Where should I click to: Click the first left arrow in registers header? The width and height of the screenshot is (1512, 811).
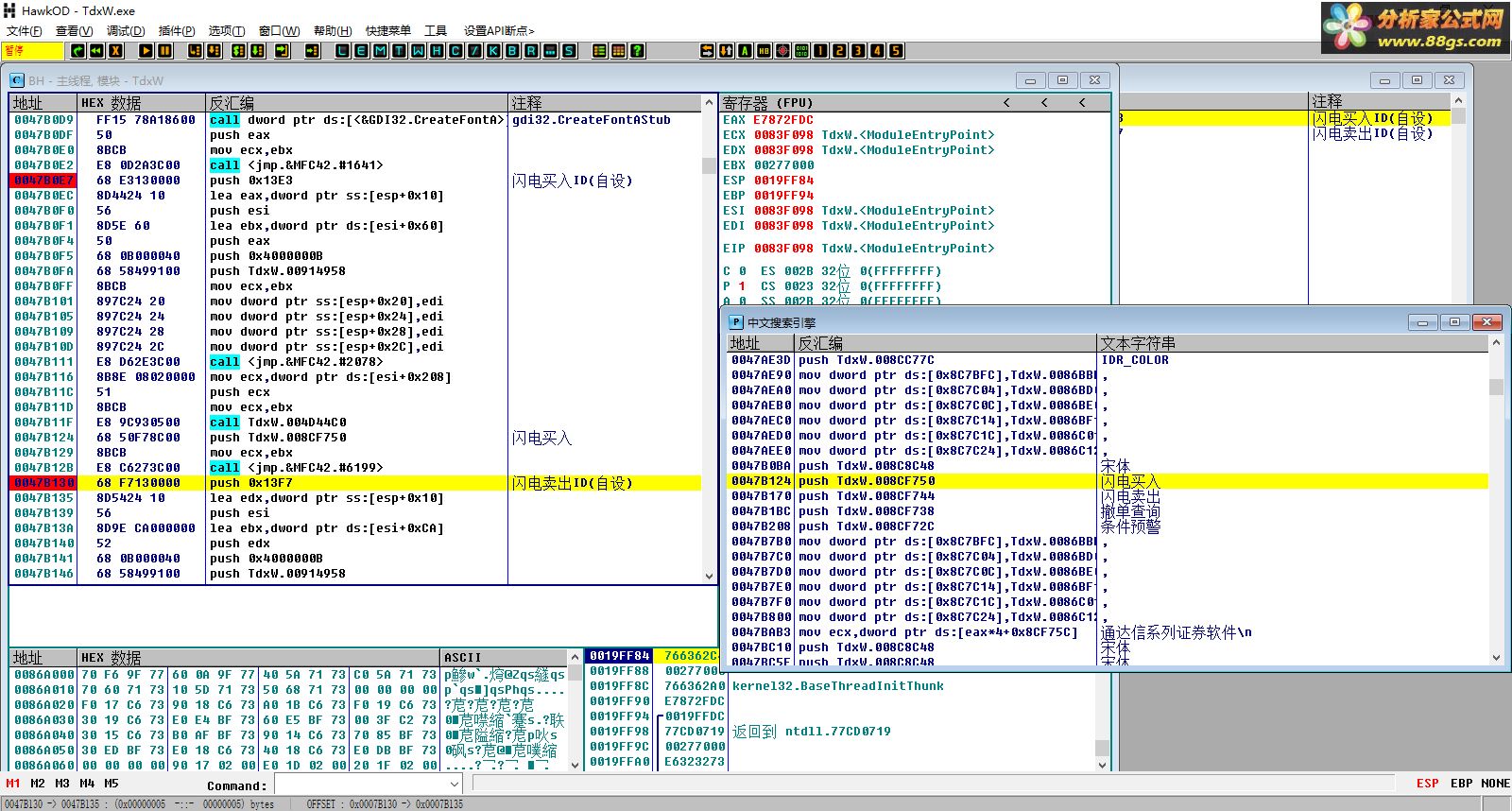[1006, 102]
